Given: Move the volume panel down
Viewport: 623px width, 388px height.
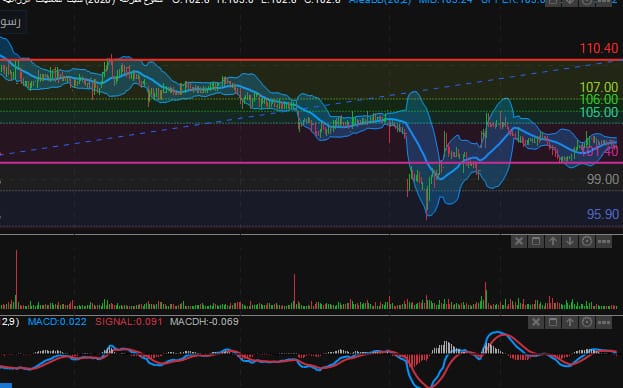Looking at the screenshot, I should point(570,241).
